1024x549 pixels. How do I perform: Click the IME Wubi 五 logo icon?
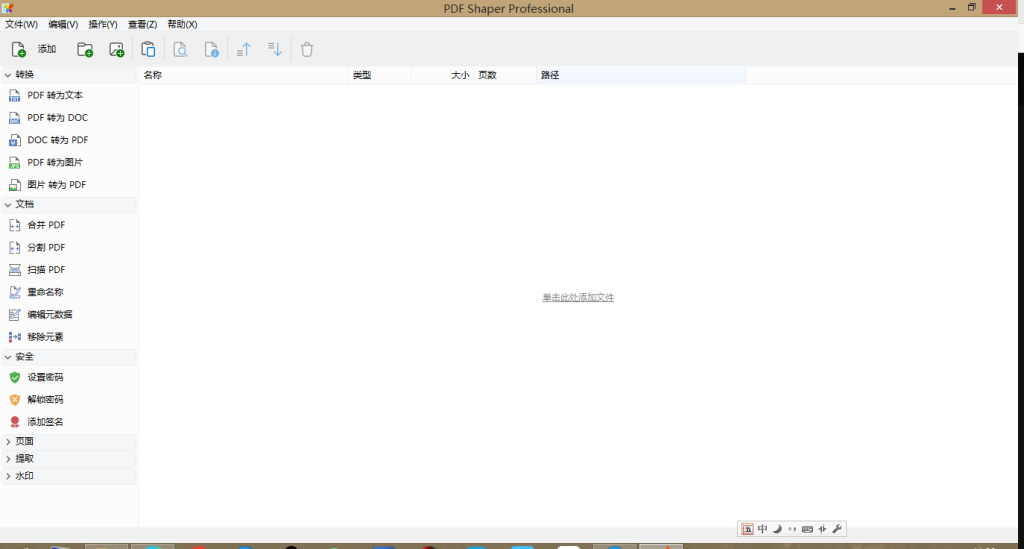(747, 529)
